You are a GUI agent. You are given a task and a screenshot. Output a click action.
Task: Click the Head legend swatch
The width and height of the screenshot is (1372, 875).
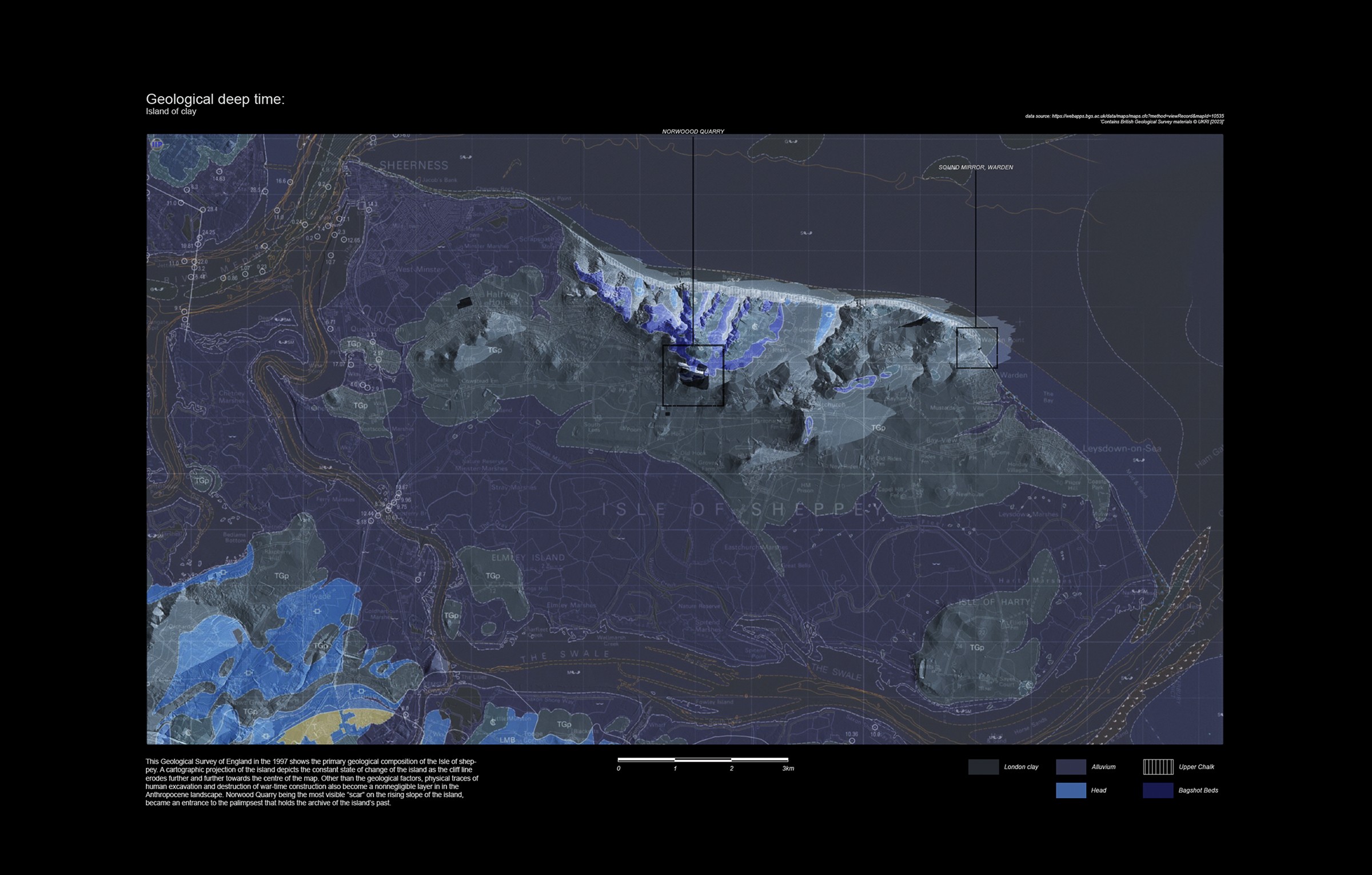pyautogui.click(x=1071, y=790)
